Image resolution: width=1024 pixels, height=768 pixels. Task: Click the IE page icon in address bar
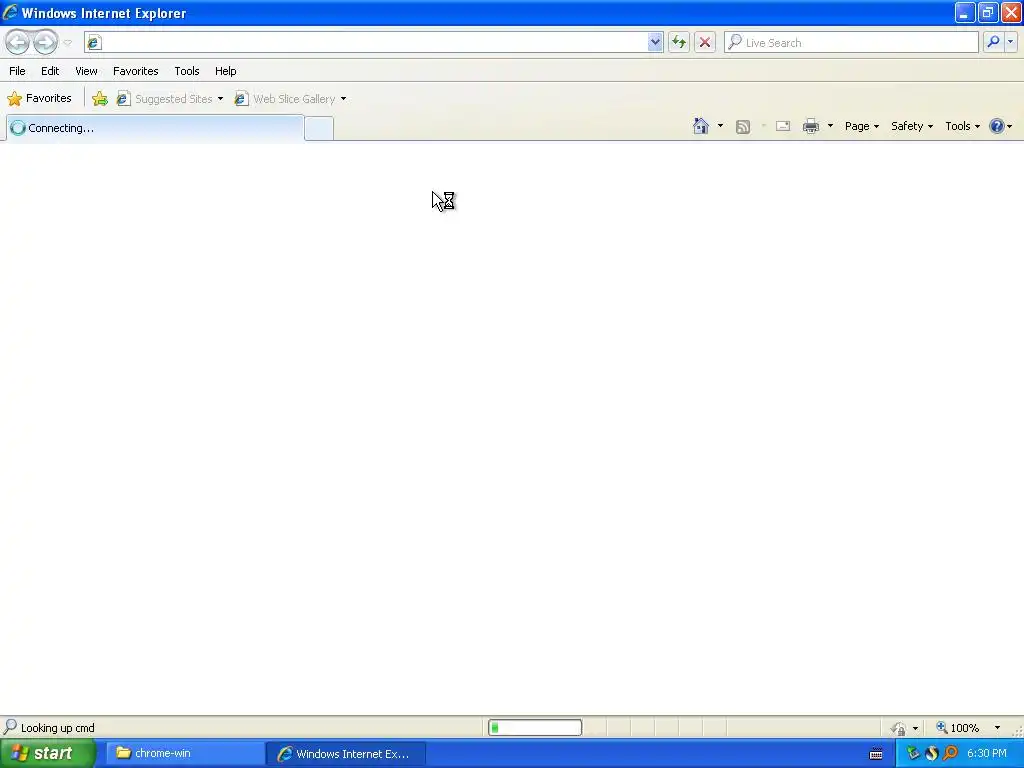(x=94, y=42)
